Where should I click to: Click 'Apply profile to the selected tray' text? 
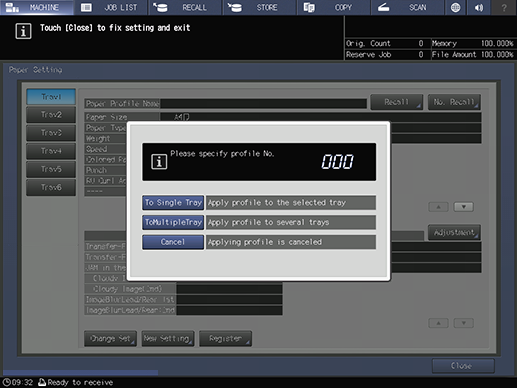click(277, 203)
